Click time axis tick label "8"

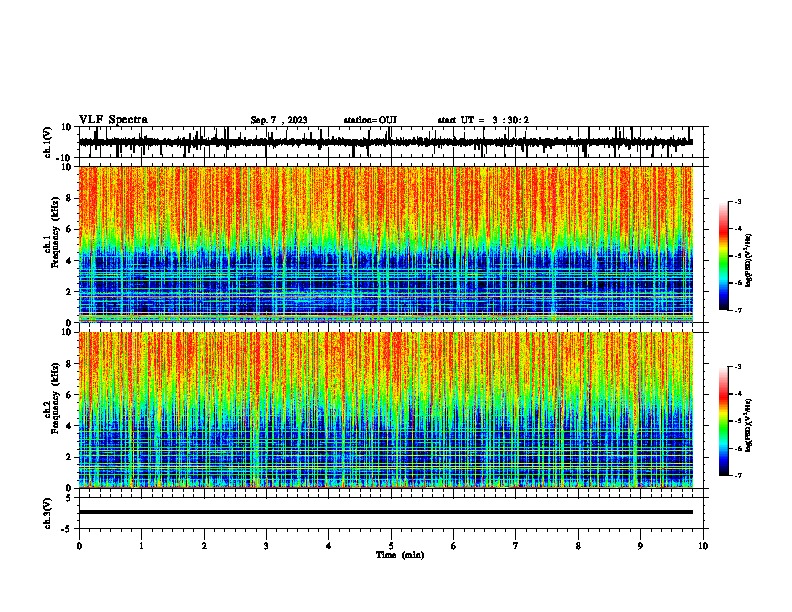pos(578,546)
